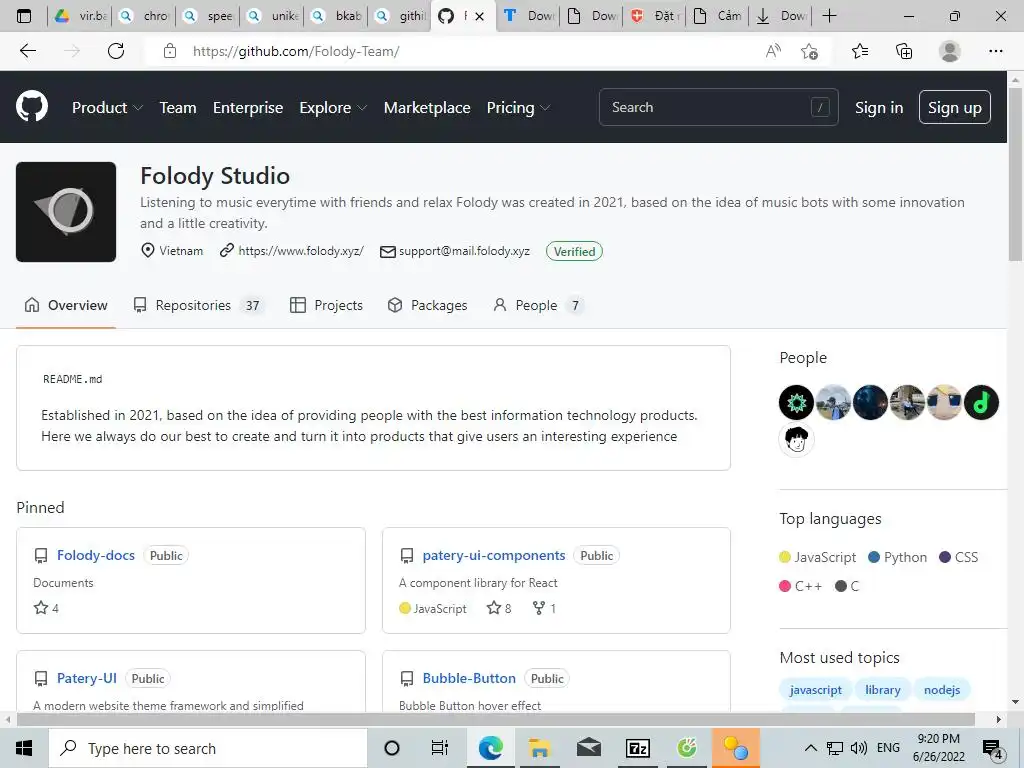Click the Sign in link
1024x768 pixels.
pos(879,108)
